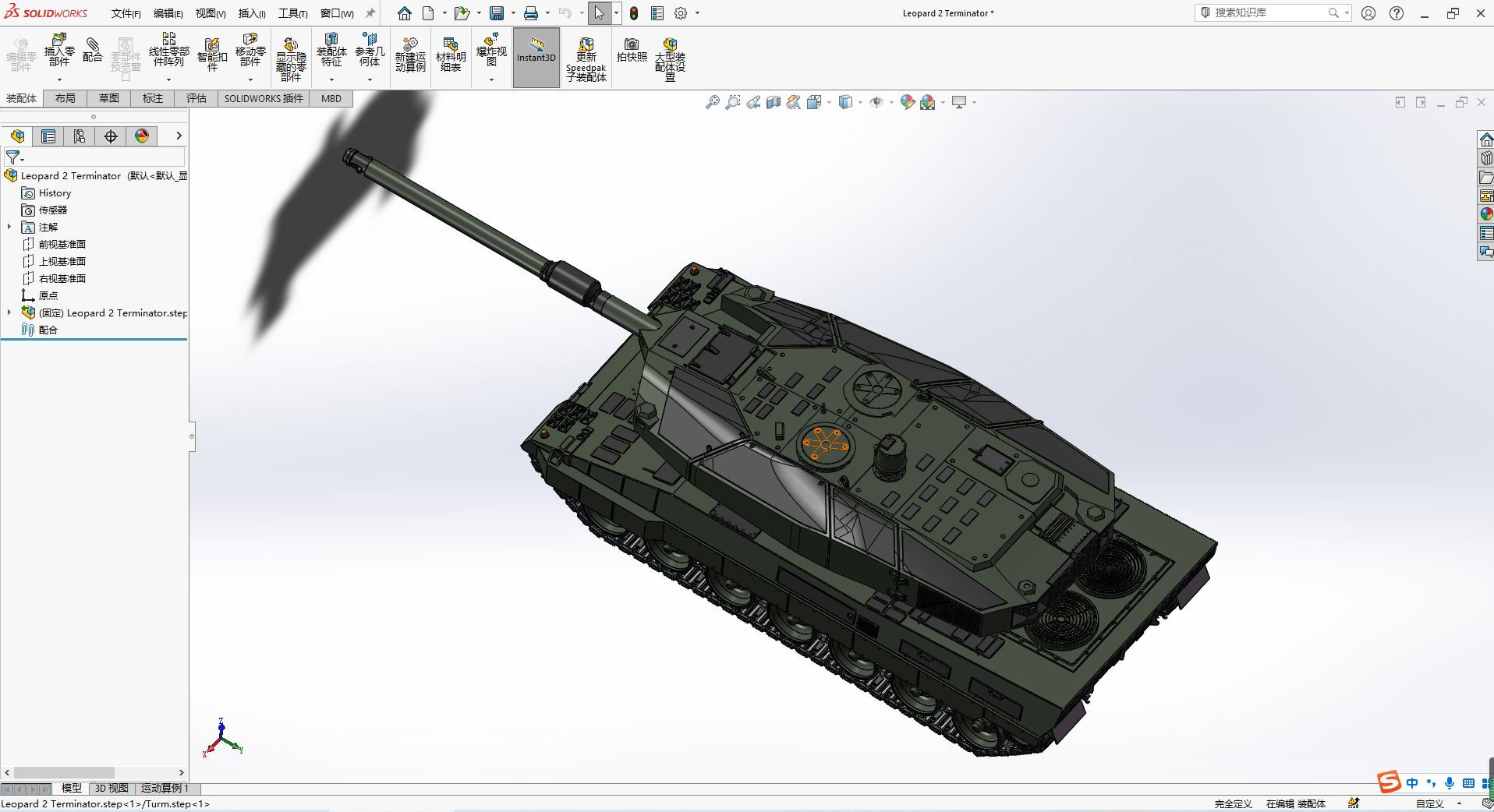The image size is (1494, 812).
Task: Open Reference Geometry tool
Action: pos(370,50)
